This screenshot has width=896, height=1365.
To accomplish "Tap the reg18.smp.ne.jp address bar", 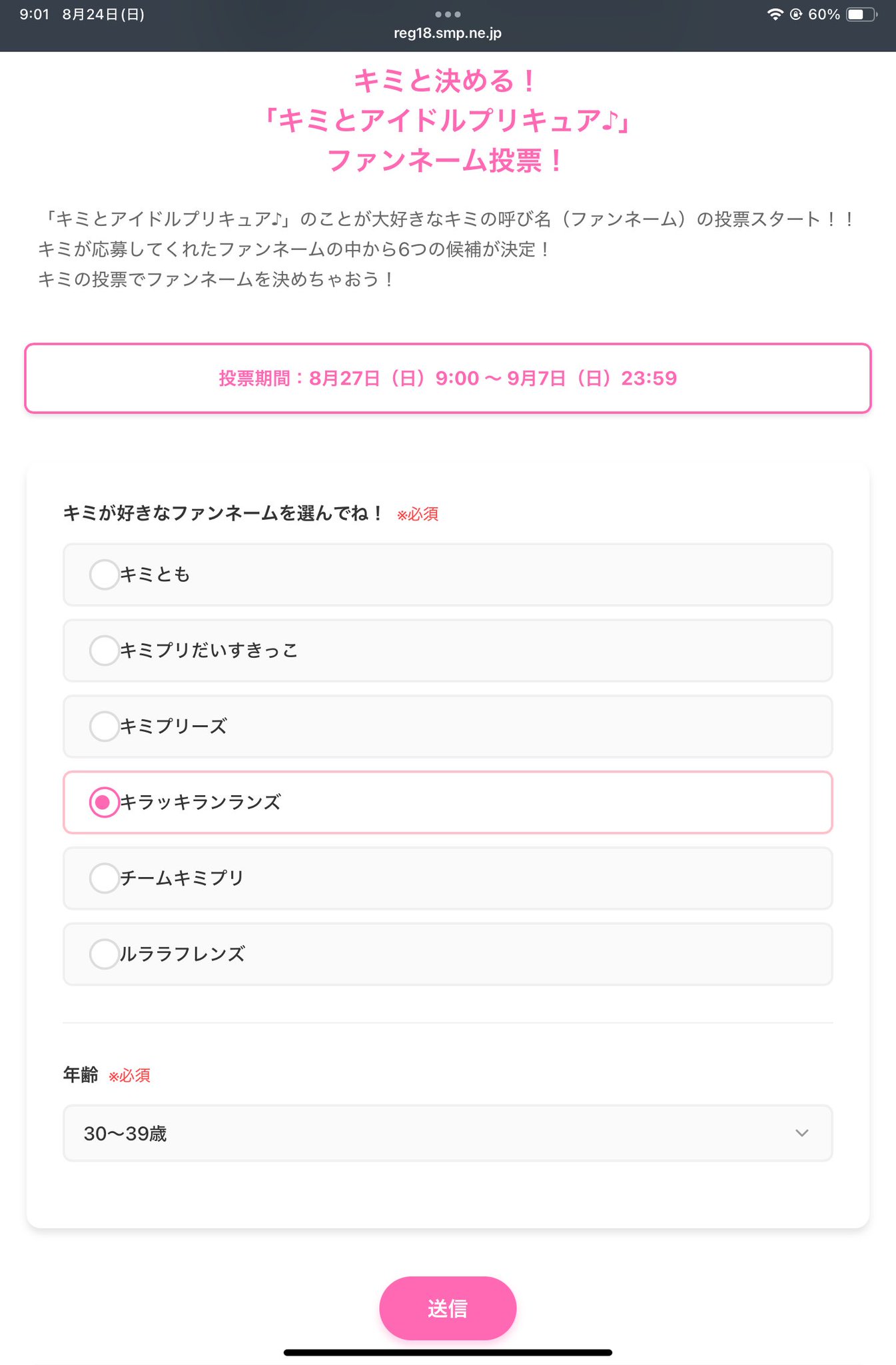I will (x=448, y=33).
